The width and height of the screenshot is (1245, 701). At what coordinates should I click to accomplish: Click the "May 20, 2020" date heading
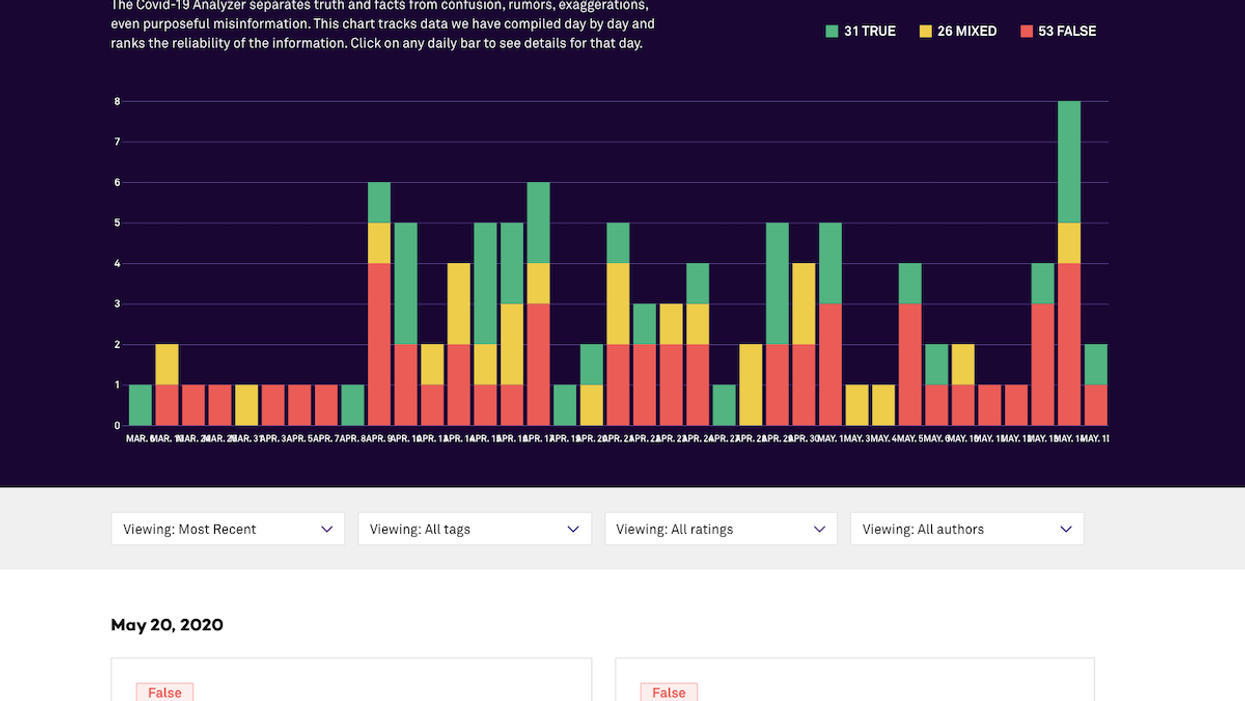pyautogui.click(x=167, y=625)
